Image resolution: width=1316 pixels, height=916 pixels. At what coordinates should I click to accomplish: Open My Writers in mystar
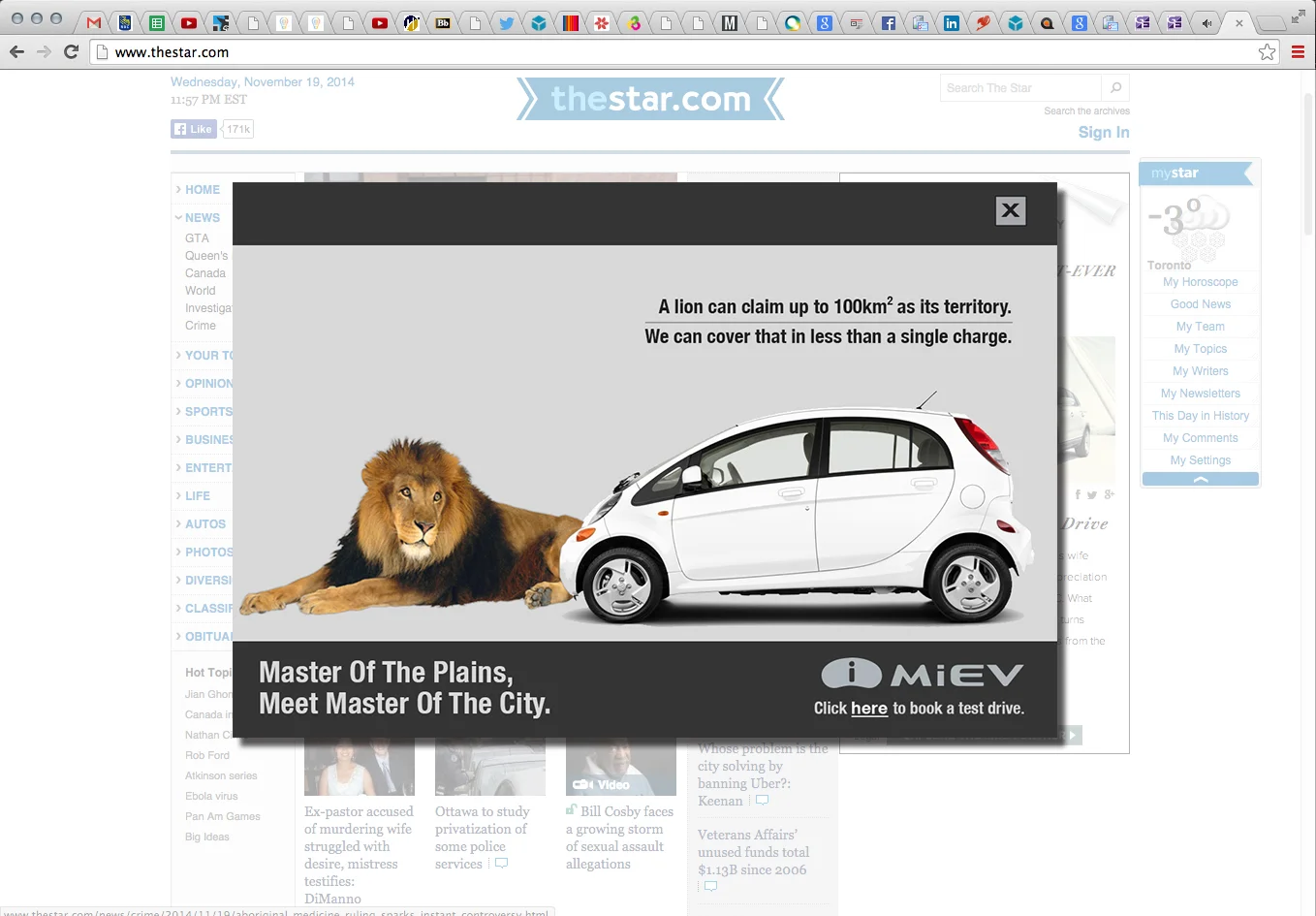pos(1201,371)
